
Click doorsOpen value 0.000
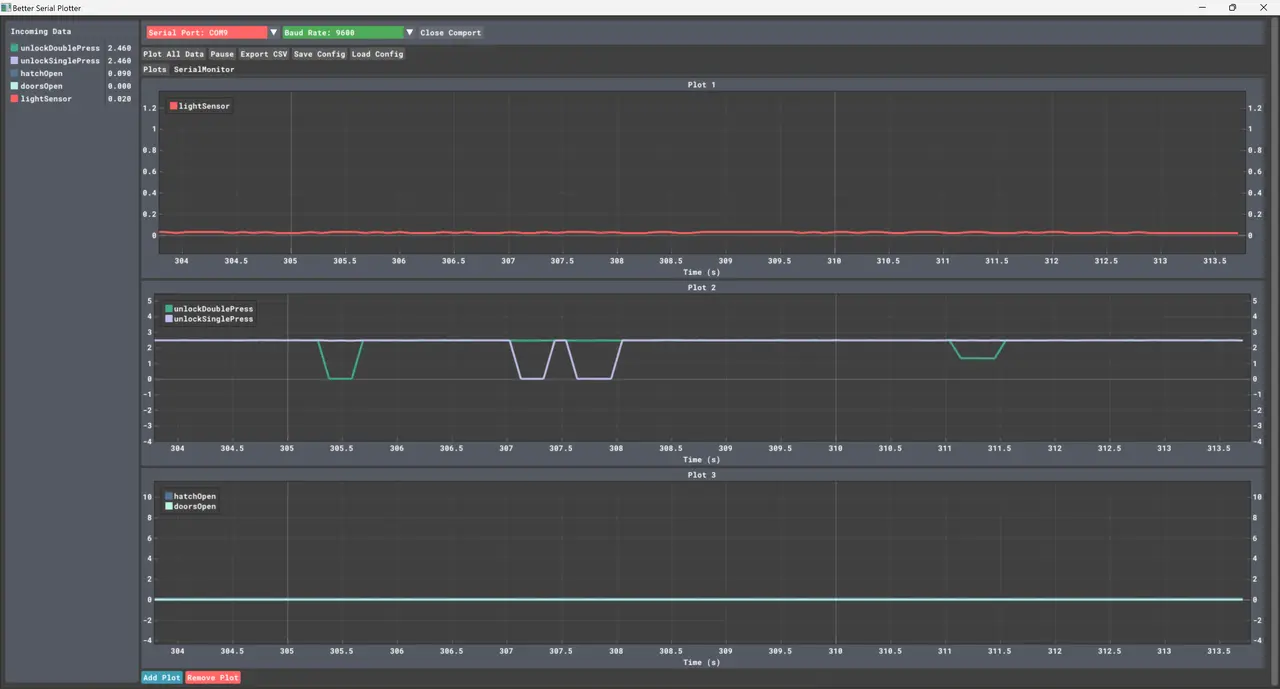[x=119, y=86]
